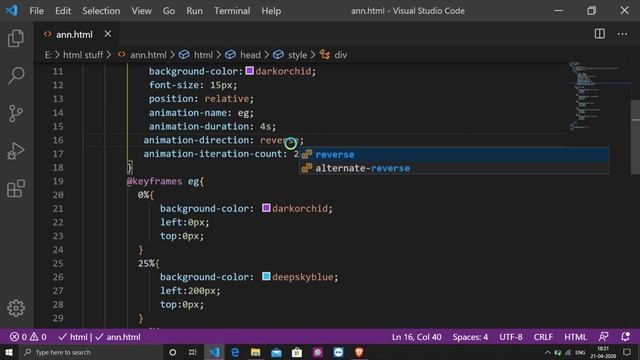
Task: Click the deepskyblue color swatch on line 26
Action: pos(266,276)
